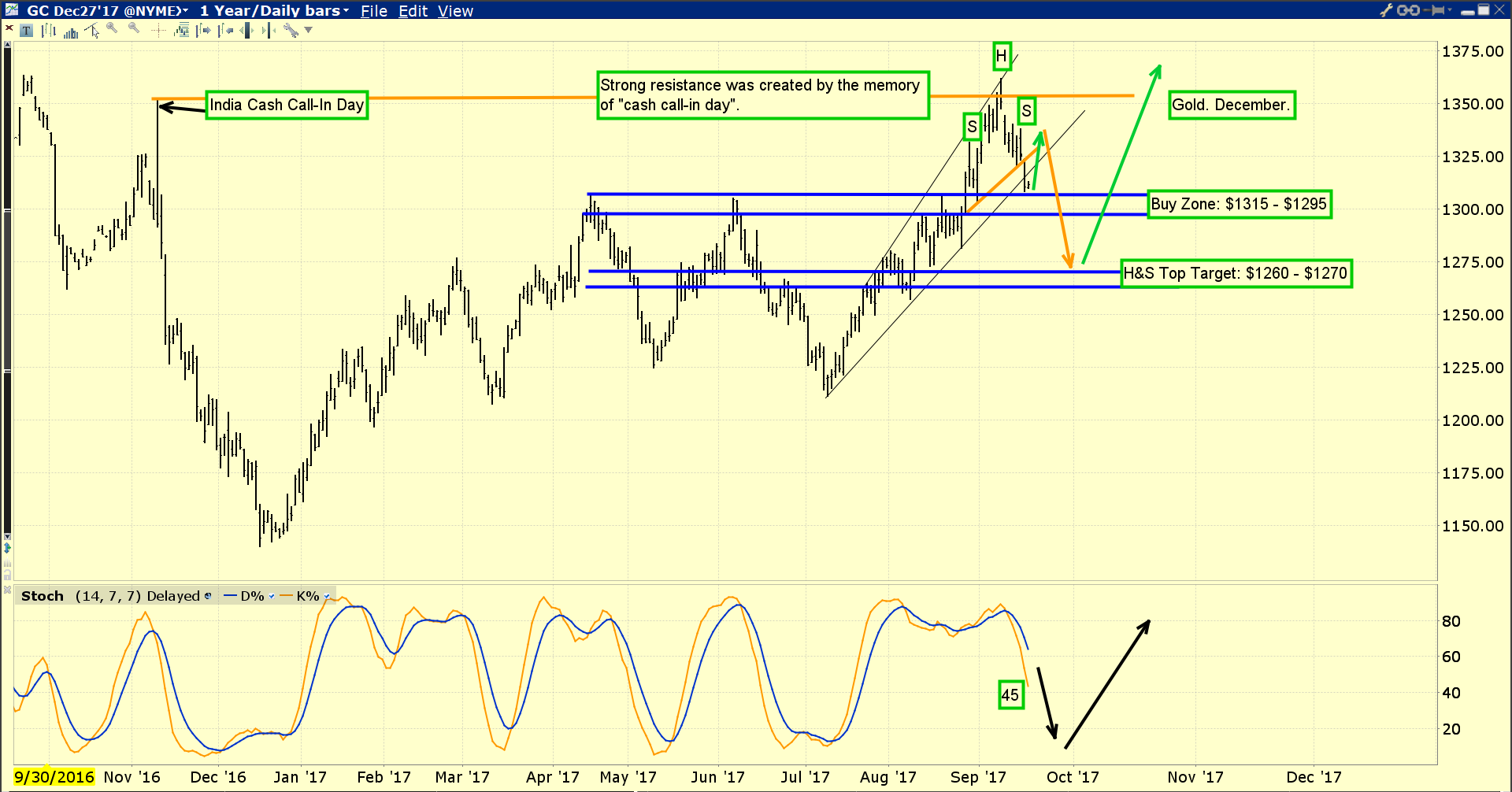
Task: Click the Stoch (14, 7, 7) indicator label
Action: click(81, 596)
